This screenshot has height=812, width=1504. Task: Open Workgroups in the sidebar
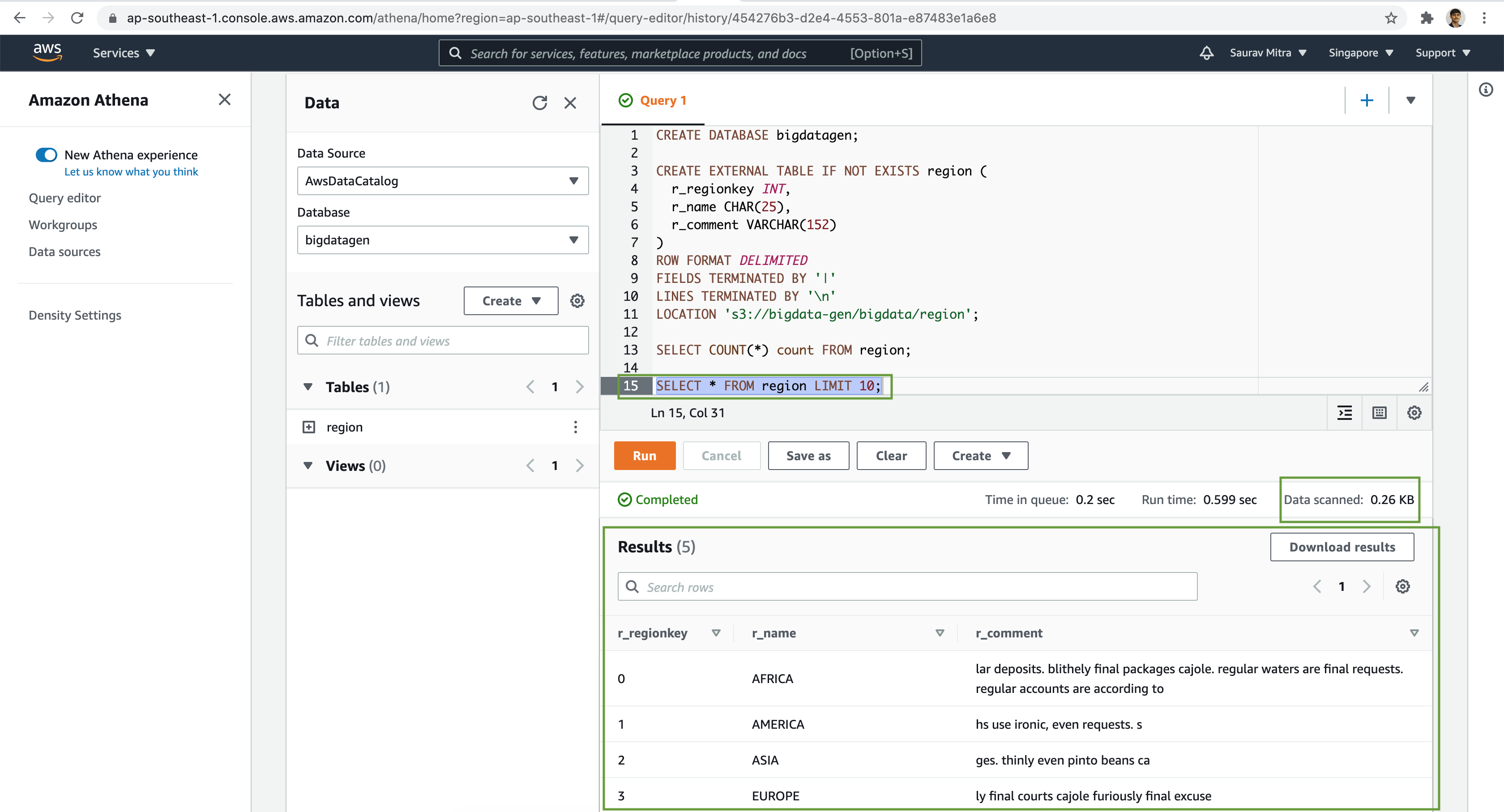coord(63,225)
